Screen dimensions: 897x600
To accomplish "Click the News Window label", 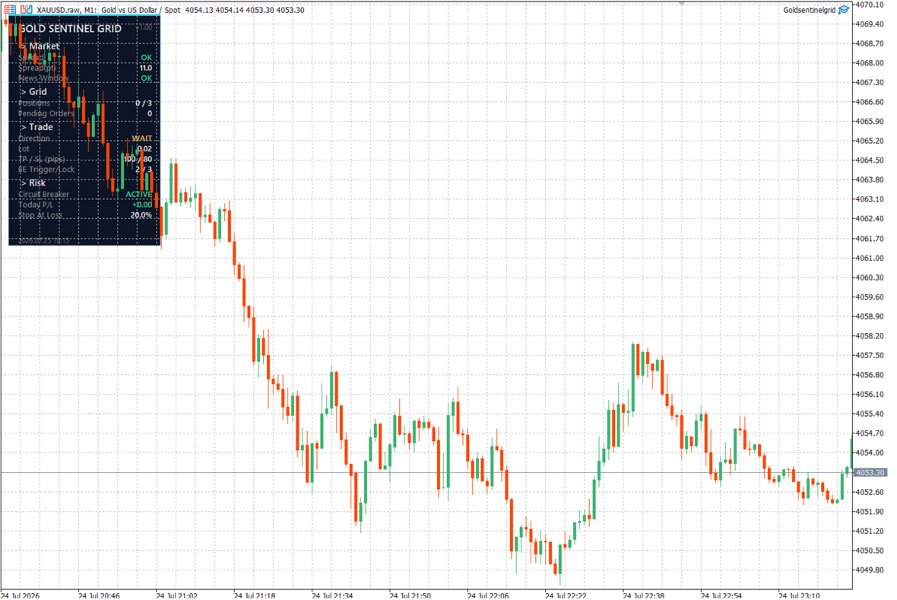I will coord(43,78).
